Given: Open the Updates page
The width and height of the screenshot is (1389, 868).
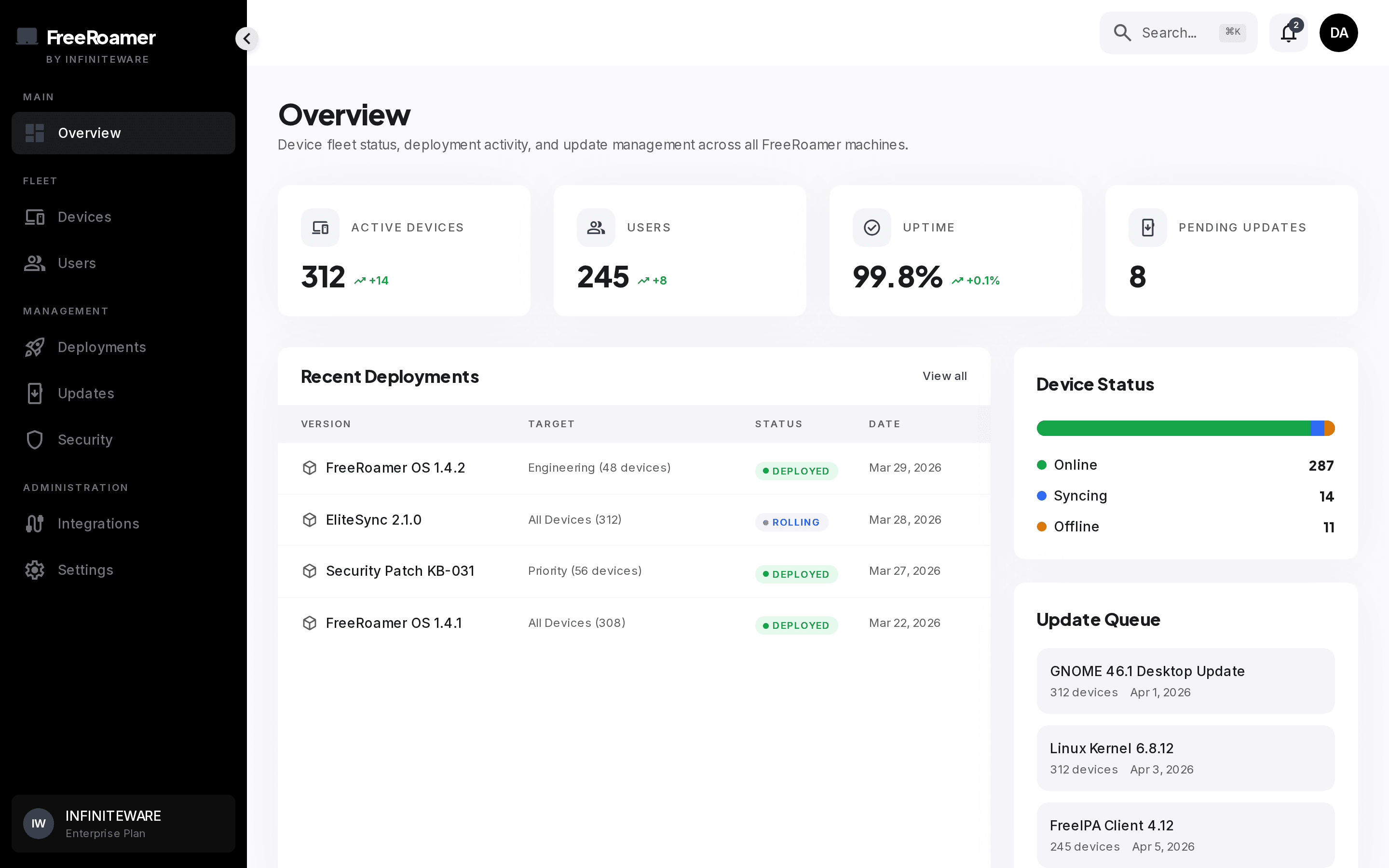Looking at the screenshot, I should pos(123,393).
